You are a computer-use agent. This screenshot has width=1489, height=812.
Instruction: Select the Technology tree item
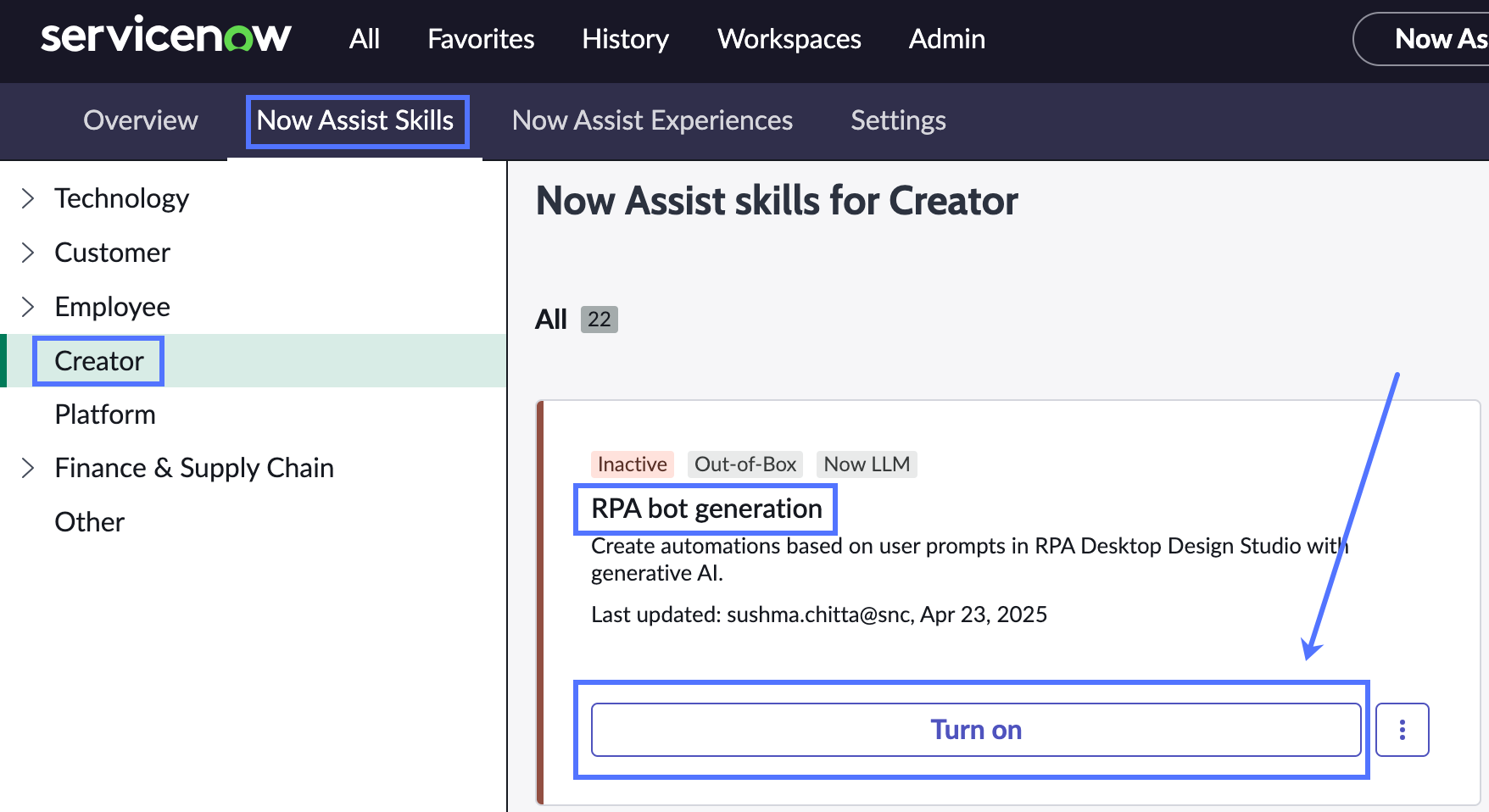pos(121,198)
